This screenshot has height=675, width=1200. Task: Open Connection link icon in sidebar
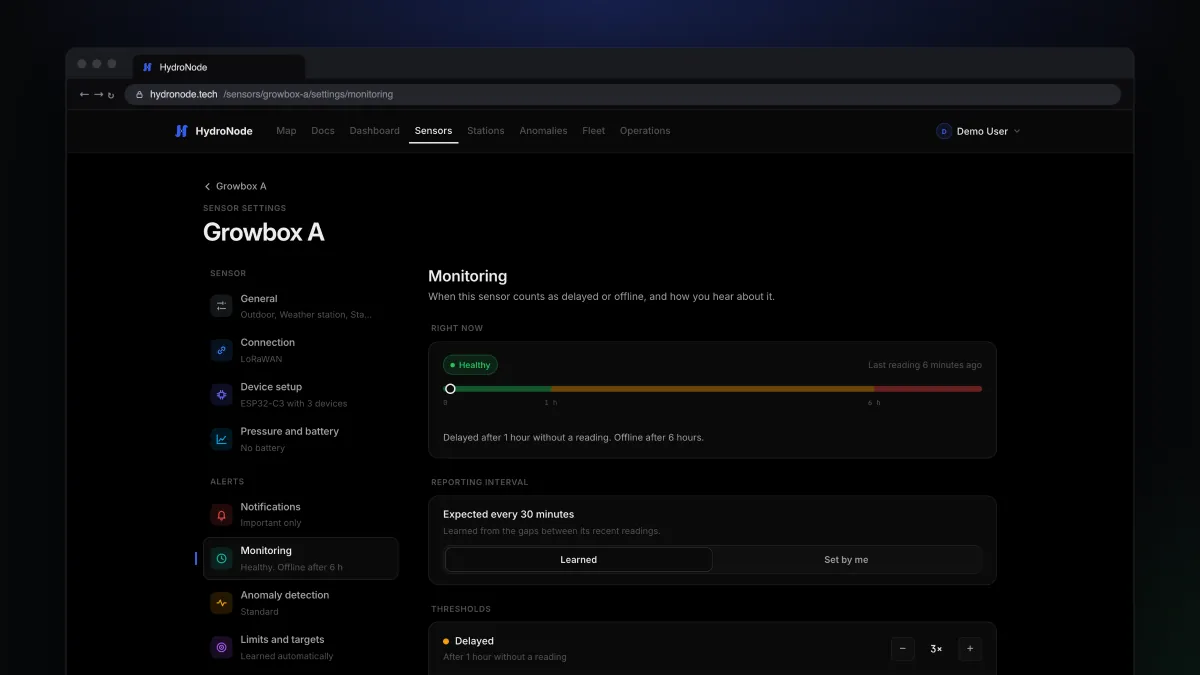(221, 350)
